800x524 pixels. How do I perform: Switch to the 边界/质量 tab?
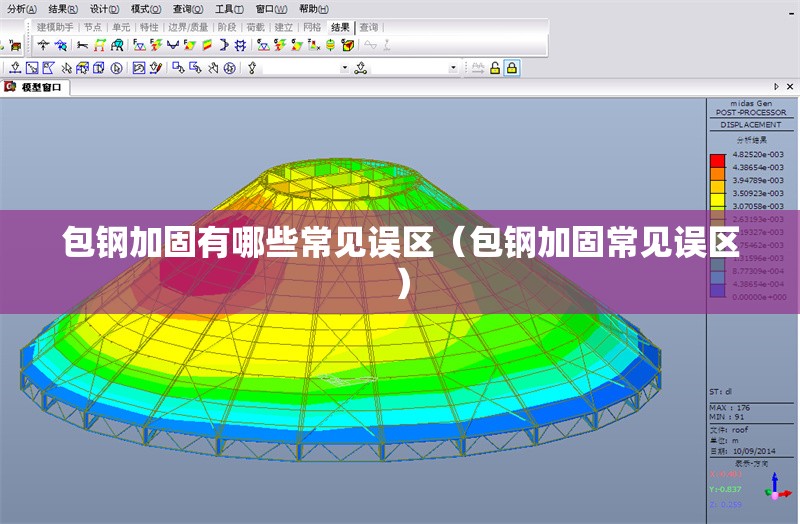pos(188,27)
